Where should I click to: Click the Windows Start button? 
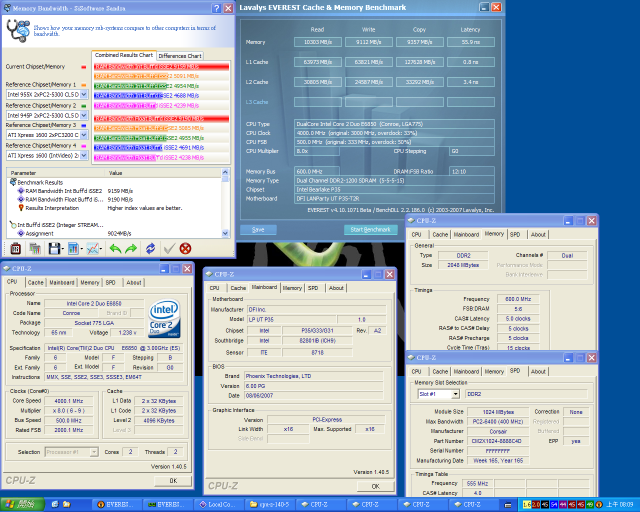[22, 505]
